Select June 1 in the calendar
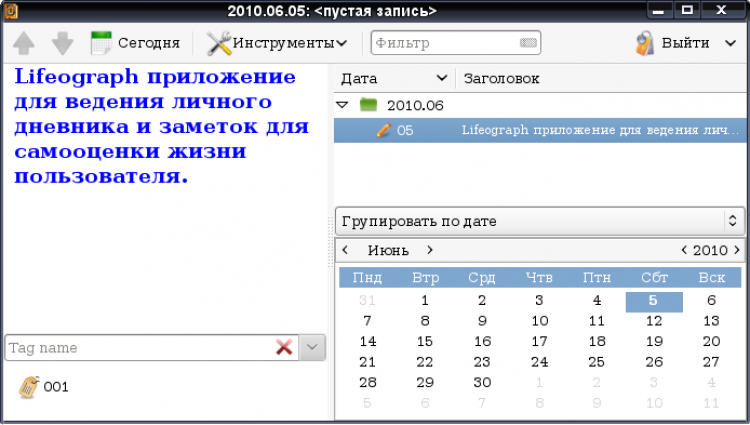Viewport: 750px width, 425px height. pos(425,301)
